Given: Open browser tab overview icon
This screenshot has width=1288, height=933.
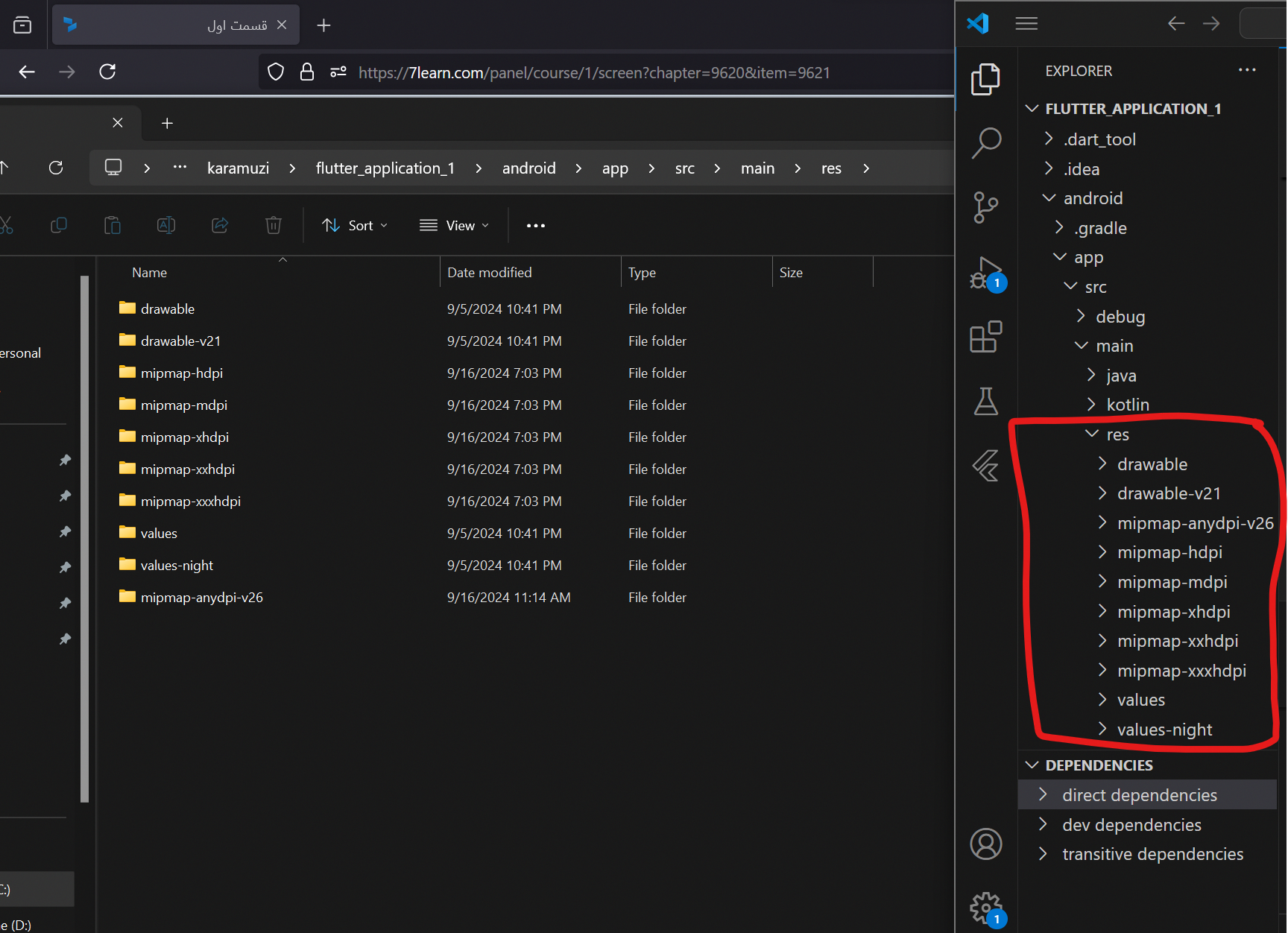Looking at the screenshot, I should 22,25.
